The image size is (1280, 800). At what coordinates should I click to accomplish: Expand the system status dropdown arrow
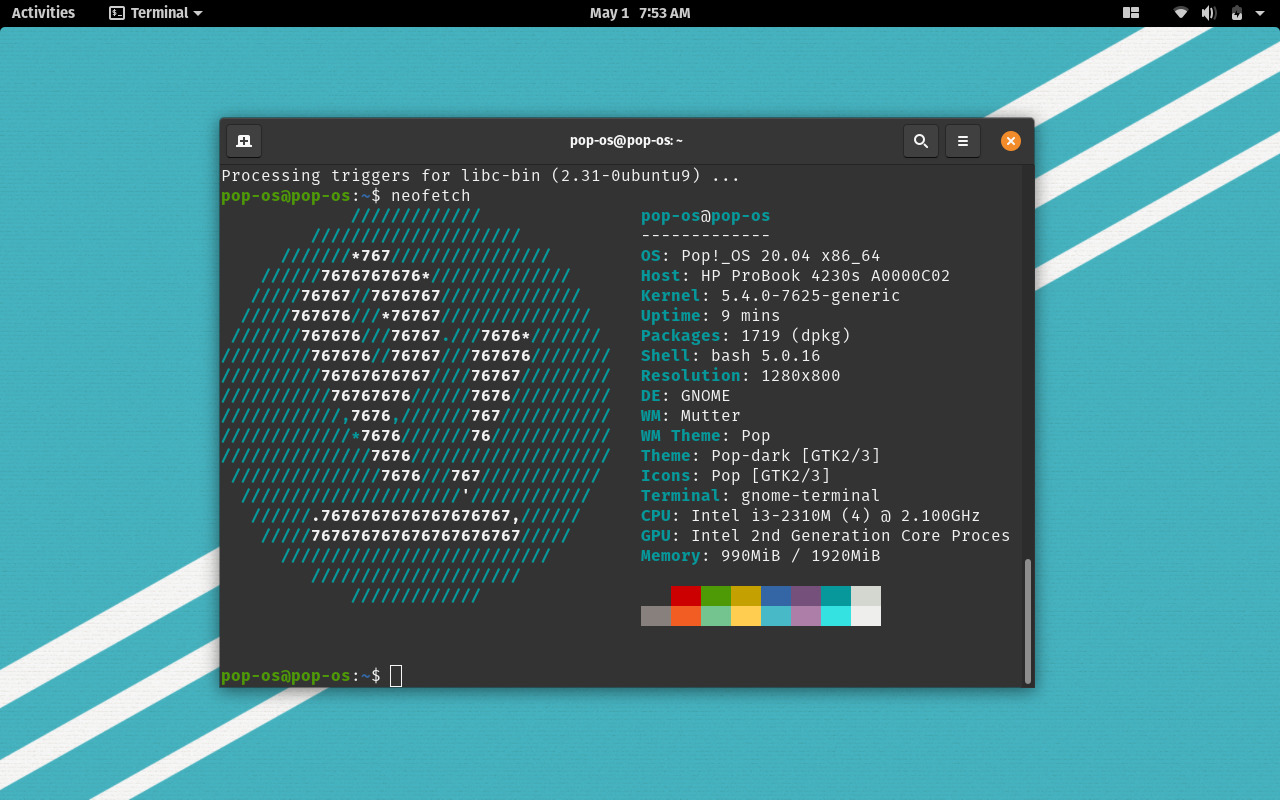click(x=1257, y=13)
